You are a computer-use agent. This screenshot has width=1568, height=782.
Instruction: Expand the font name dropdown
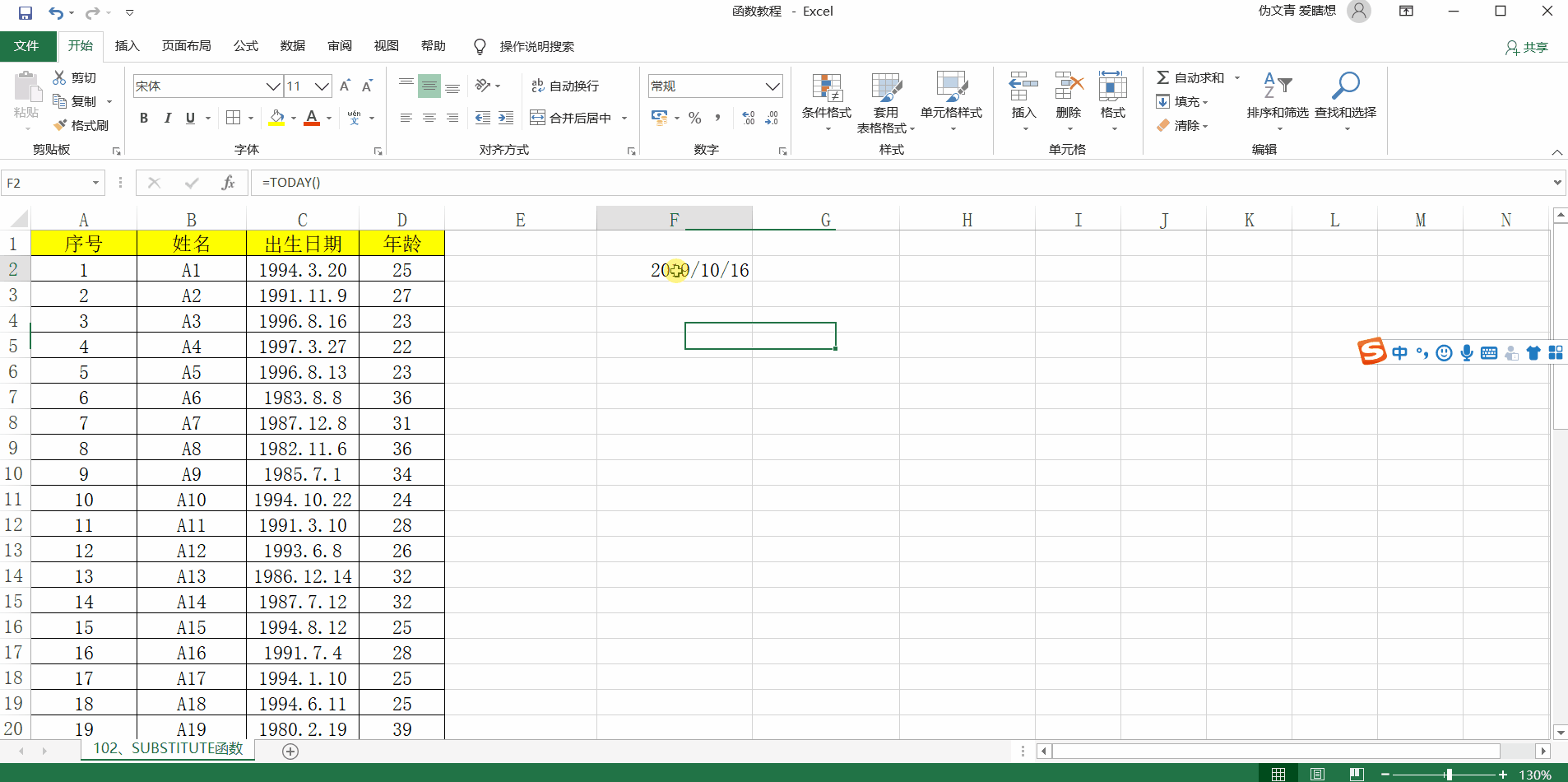tap(273, 86)
